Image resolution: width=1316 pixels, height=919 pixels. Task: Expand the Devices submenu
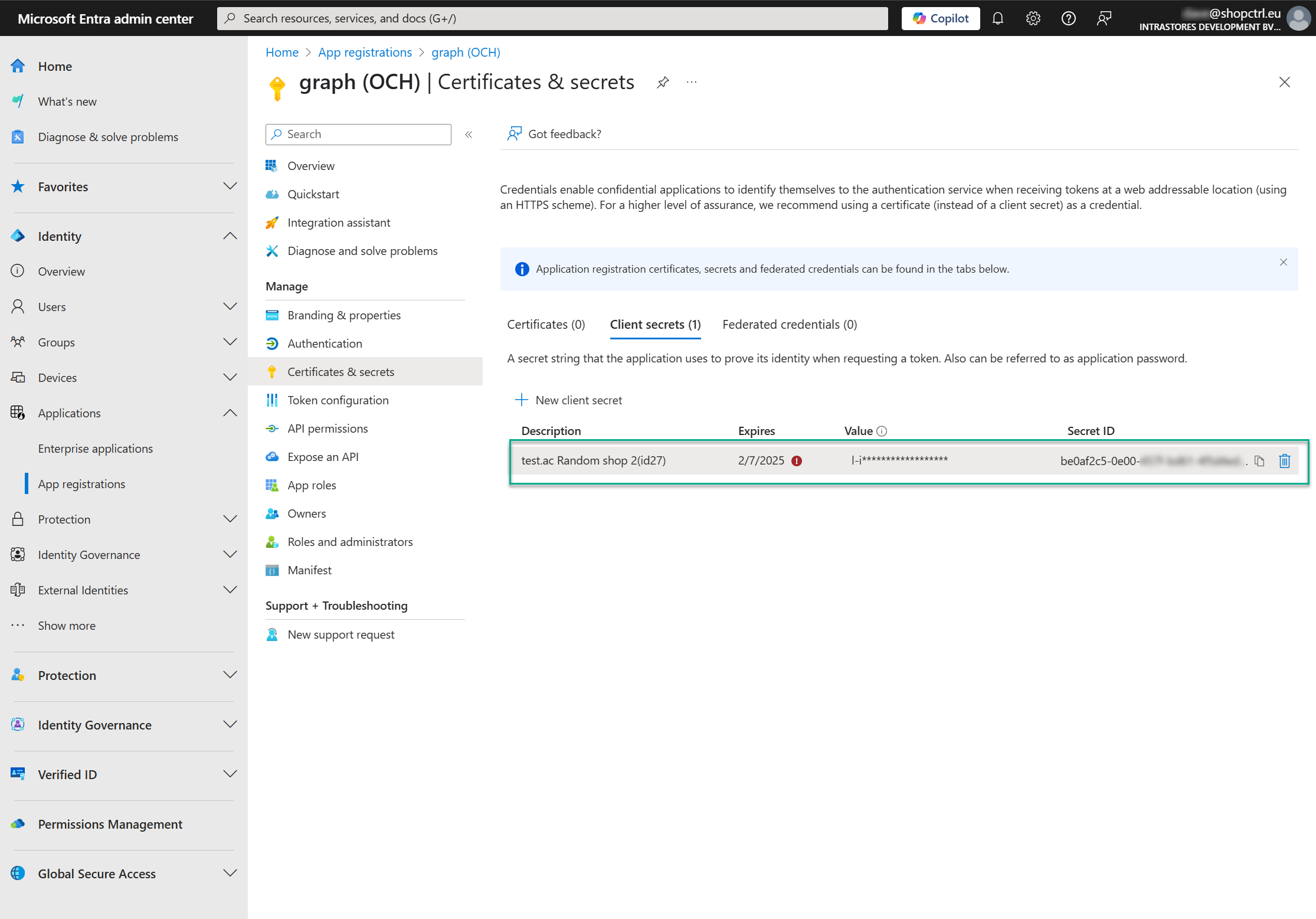tap(230, 378)
